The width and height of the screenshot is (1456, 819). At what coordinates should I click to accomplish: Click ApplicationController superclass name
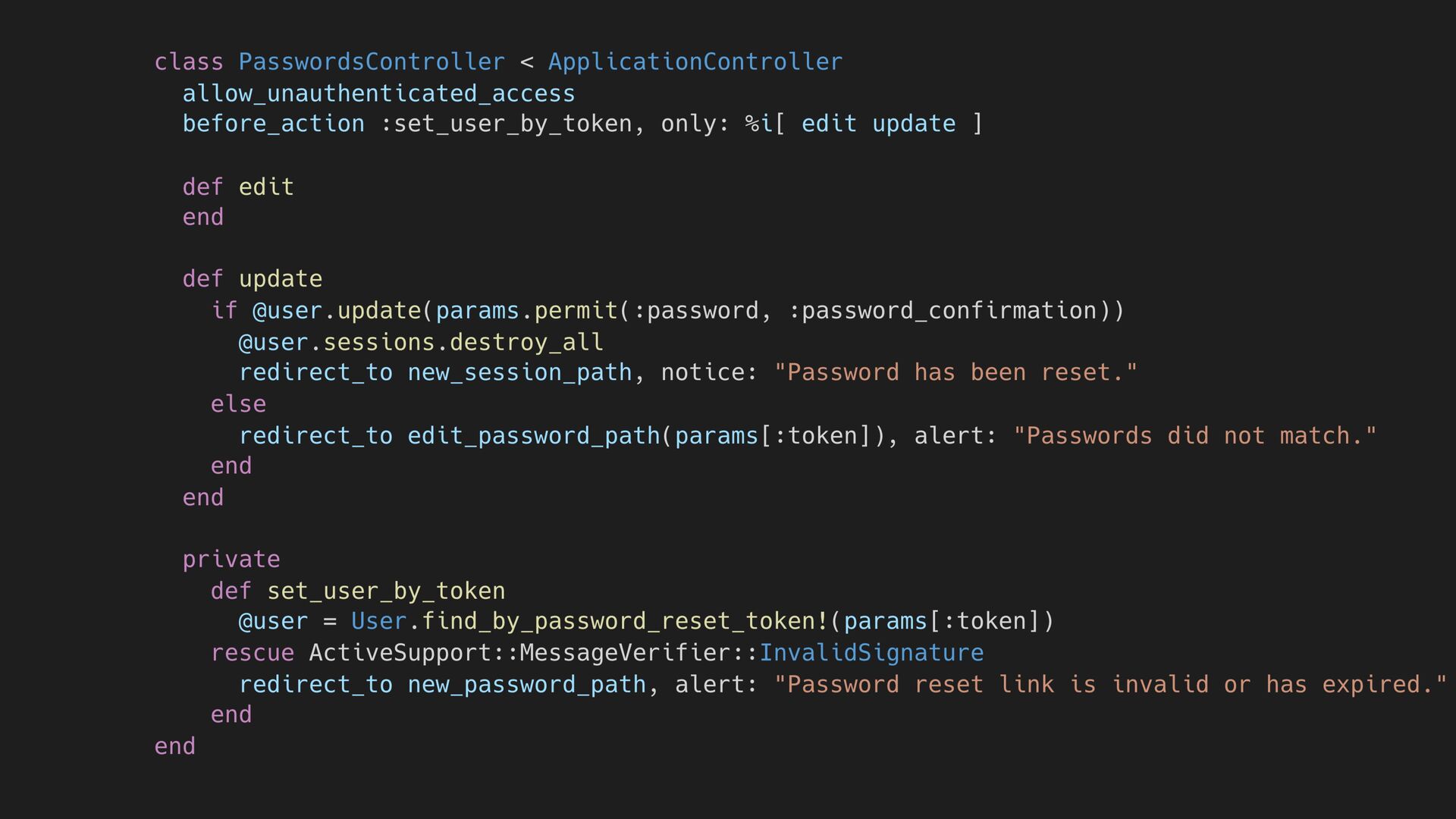pos(695,61)
